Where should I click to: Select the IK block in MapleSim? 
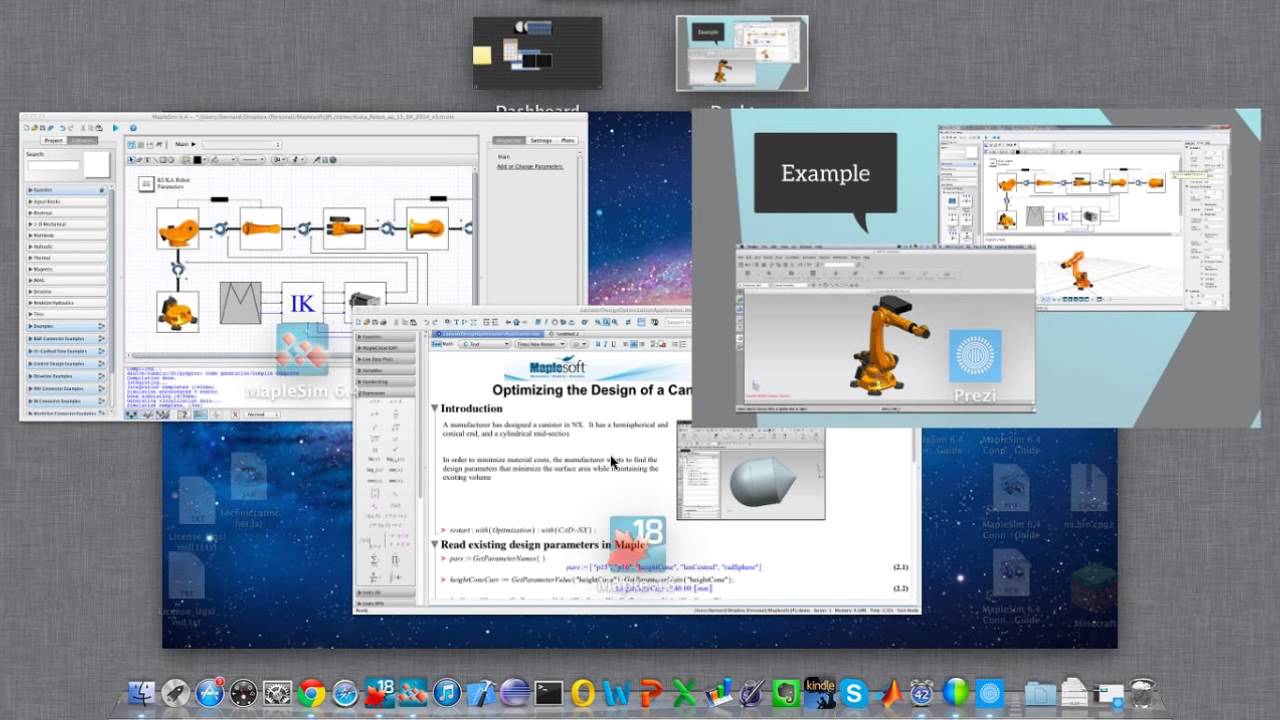[302, 303]
